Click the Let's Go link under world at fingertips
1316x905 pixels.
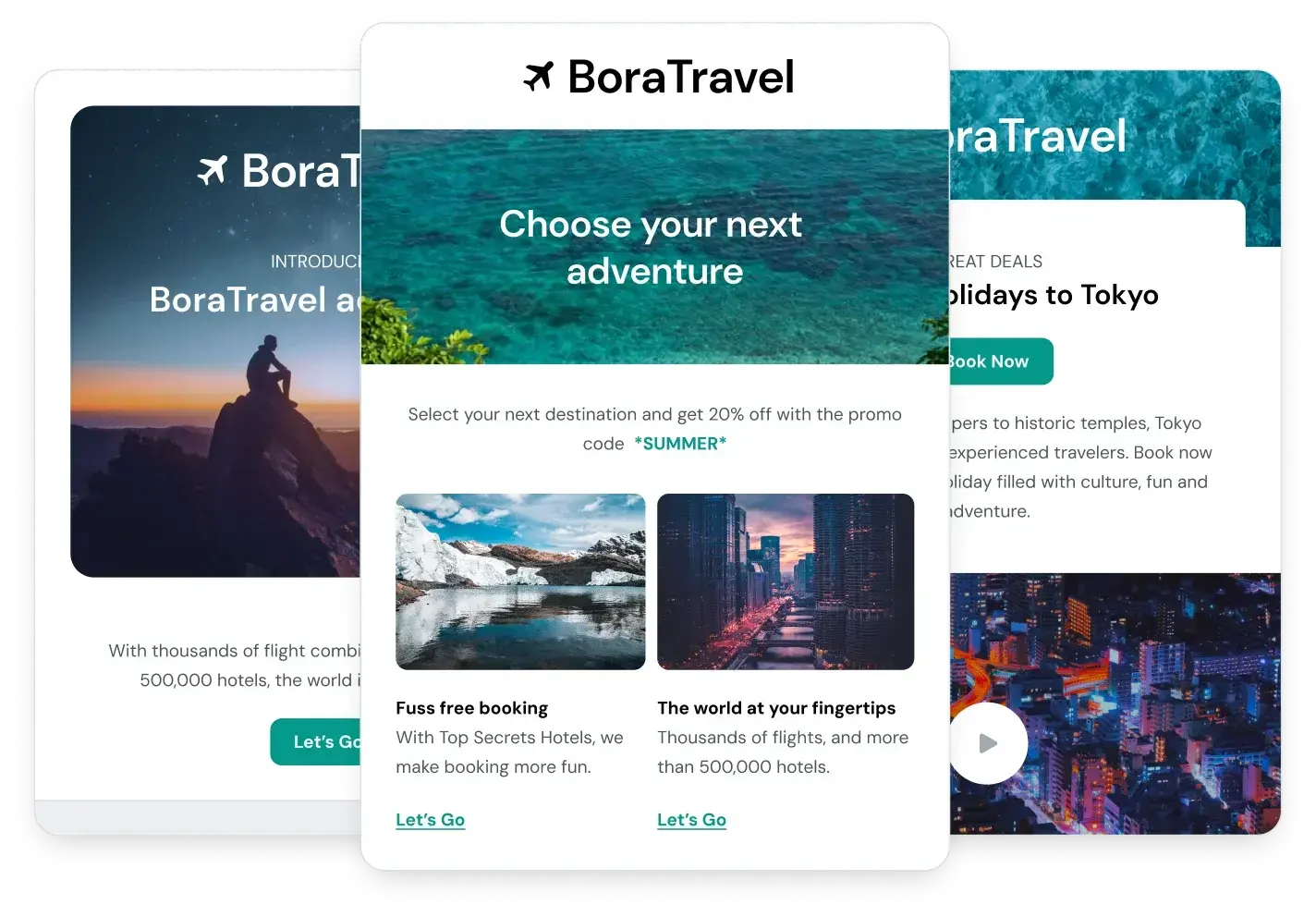coord(691,820)
